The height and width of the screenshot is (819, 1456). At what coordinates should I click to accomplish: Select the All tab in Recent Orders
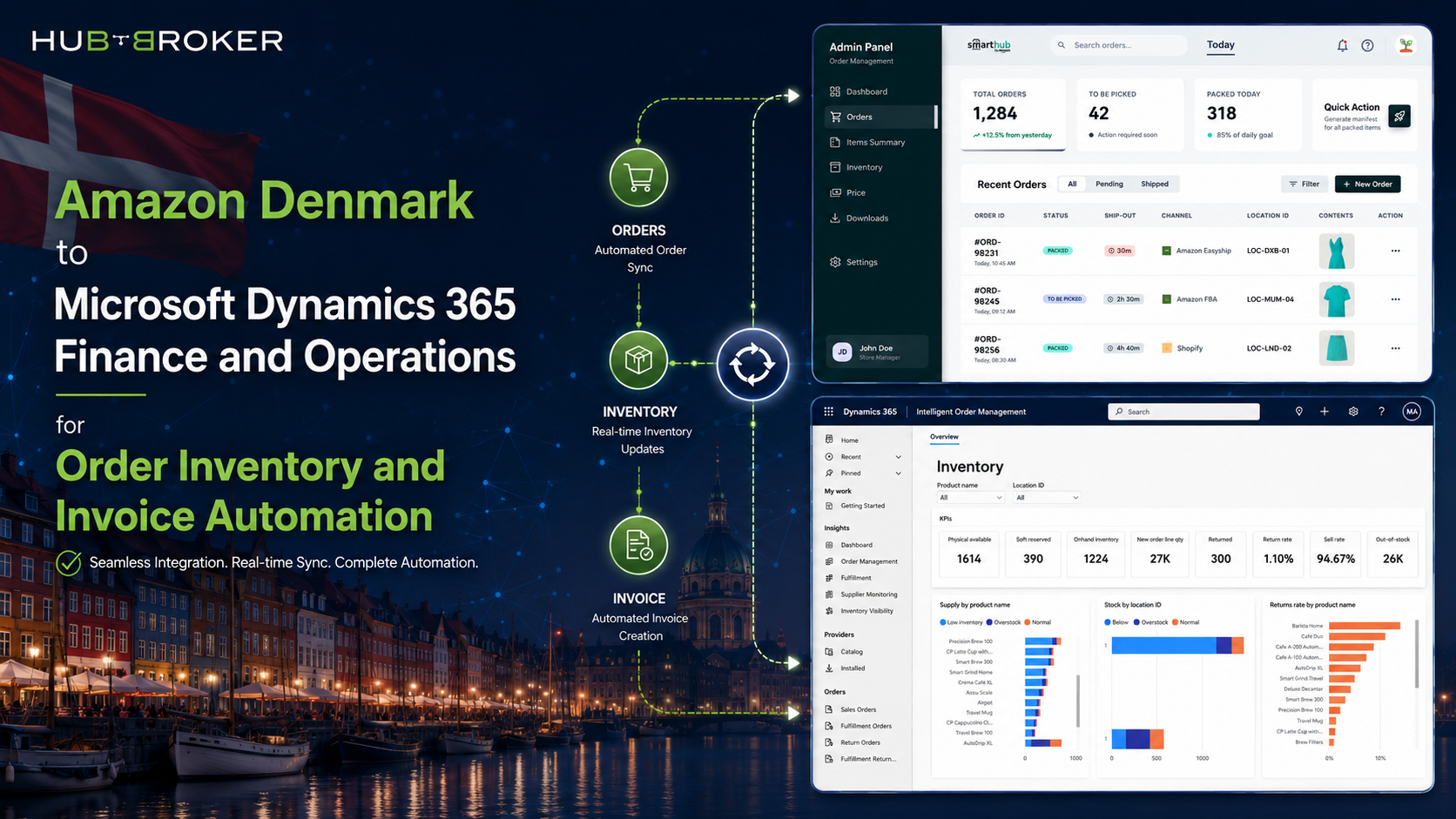point(1072,184)
